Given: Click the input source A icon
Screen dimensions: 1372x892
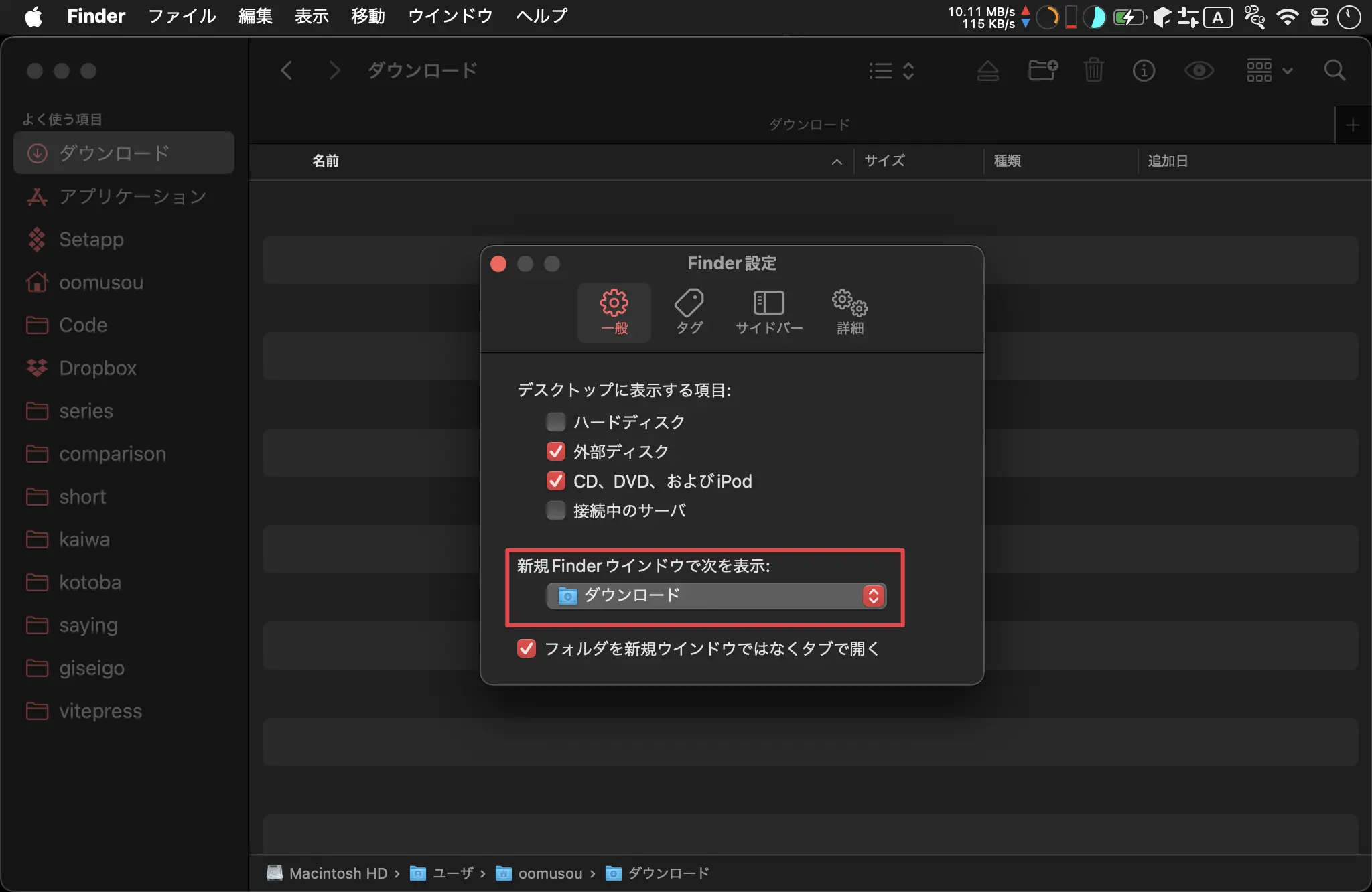Looking at the screenshot, I should (1218, 17).
